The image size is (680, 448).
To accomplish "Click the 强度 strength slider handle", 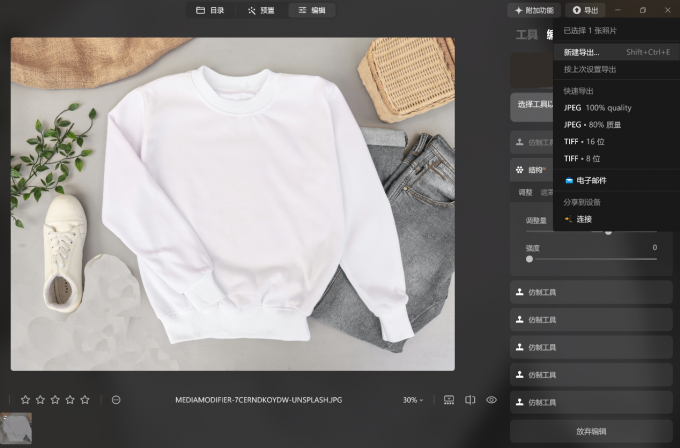I will pyautogui.click(x=529, y=259).
